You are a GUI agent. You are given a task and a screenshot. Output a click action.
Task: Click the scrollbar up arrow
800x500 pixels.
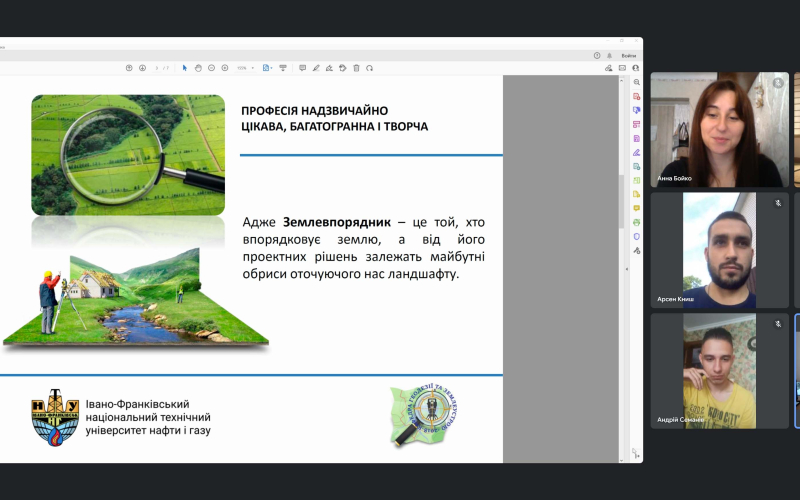click(621, 80)
